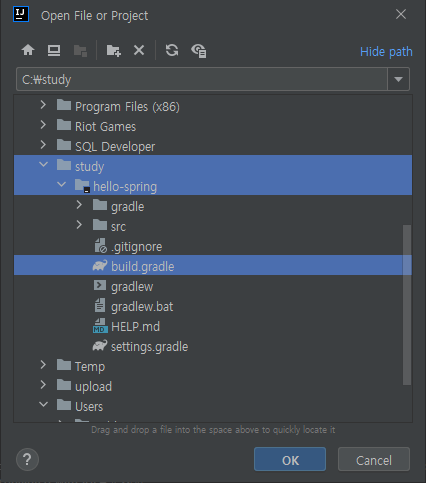
Task: Click the Riot Games folder icon
Action: tap(64, 125)
